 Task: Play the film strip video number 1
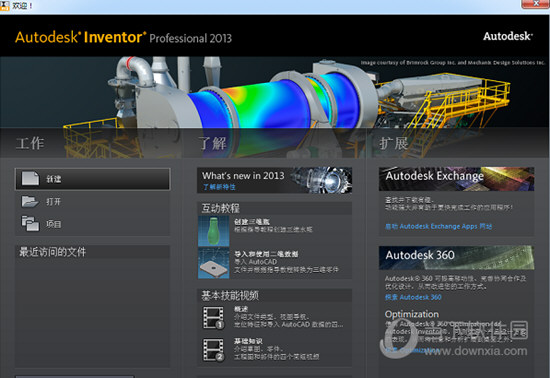[213, 318]
